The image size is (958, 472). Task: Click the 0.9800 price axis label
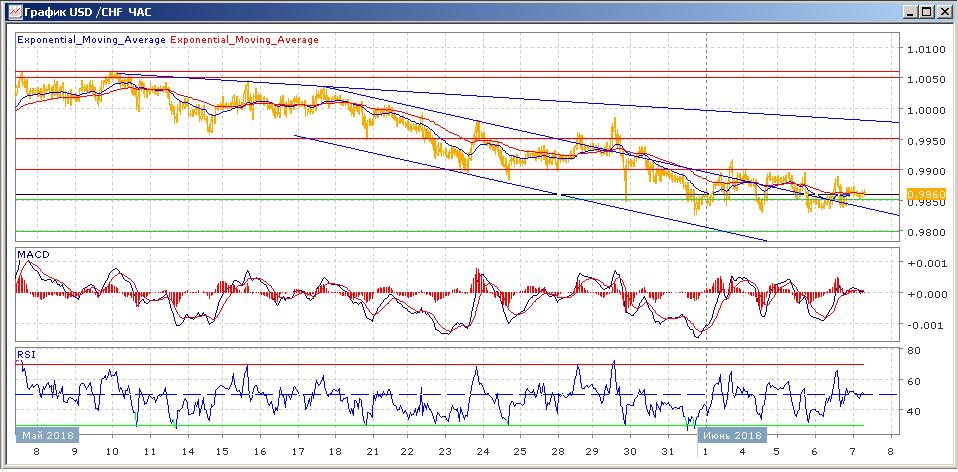(x=925, y=232)
